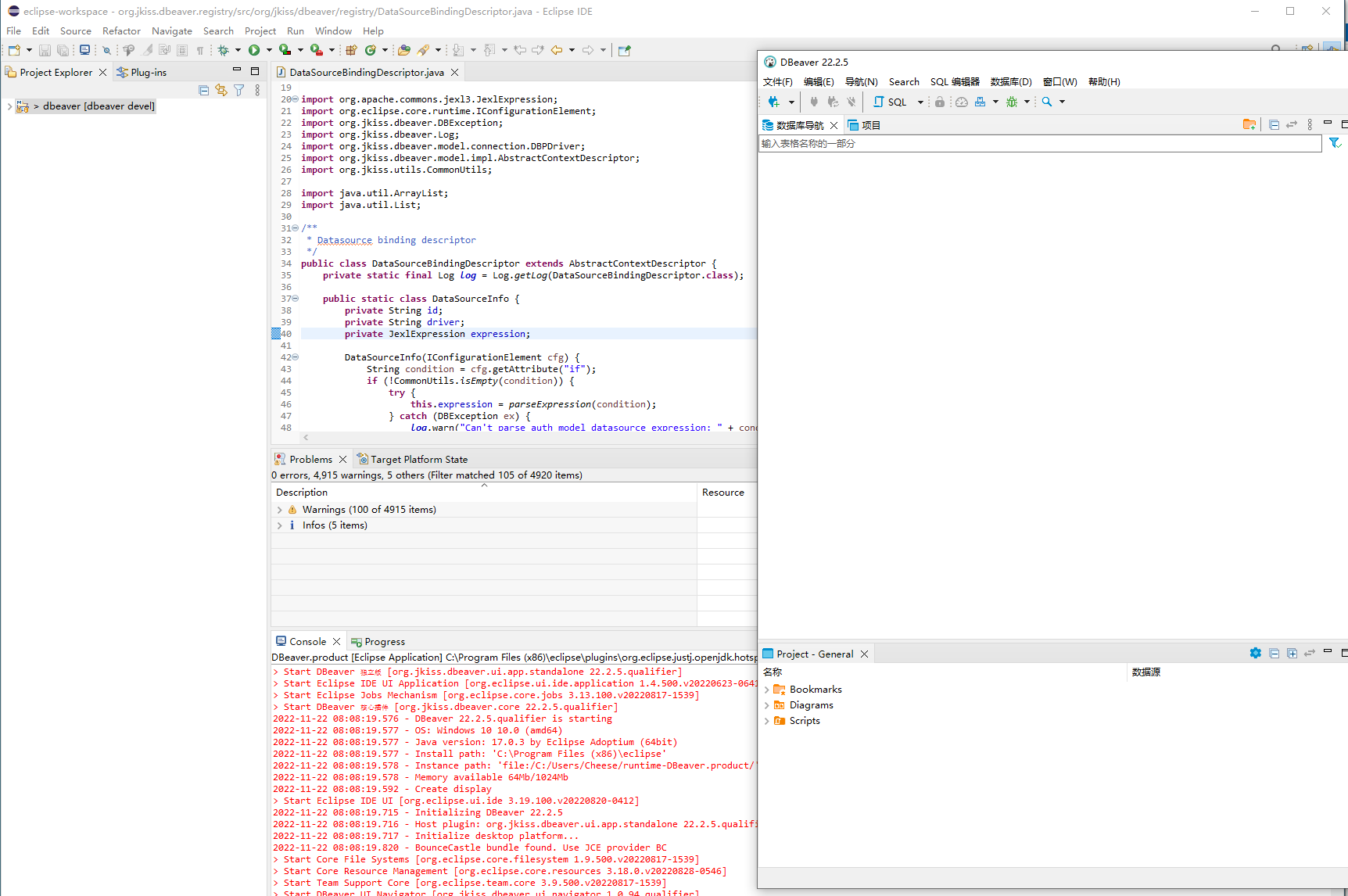Create a new database connection in DBeaver
This screenshot has width=1348, height=896.
776,102
